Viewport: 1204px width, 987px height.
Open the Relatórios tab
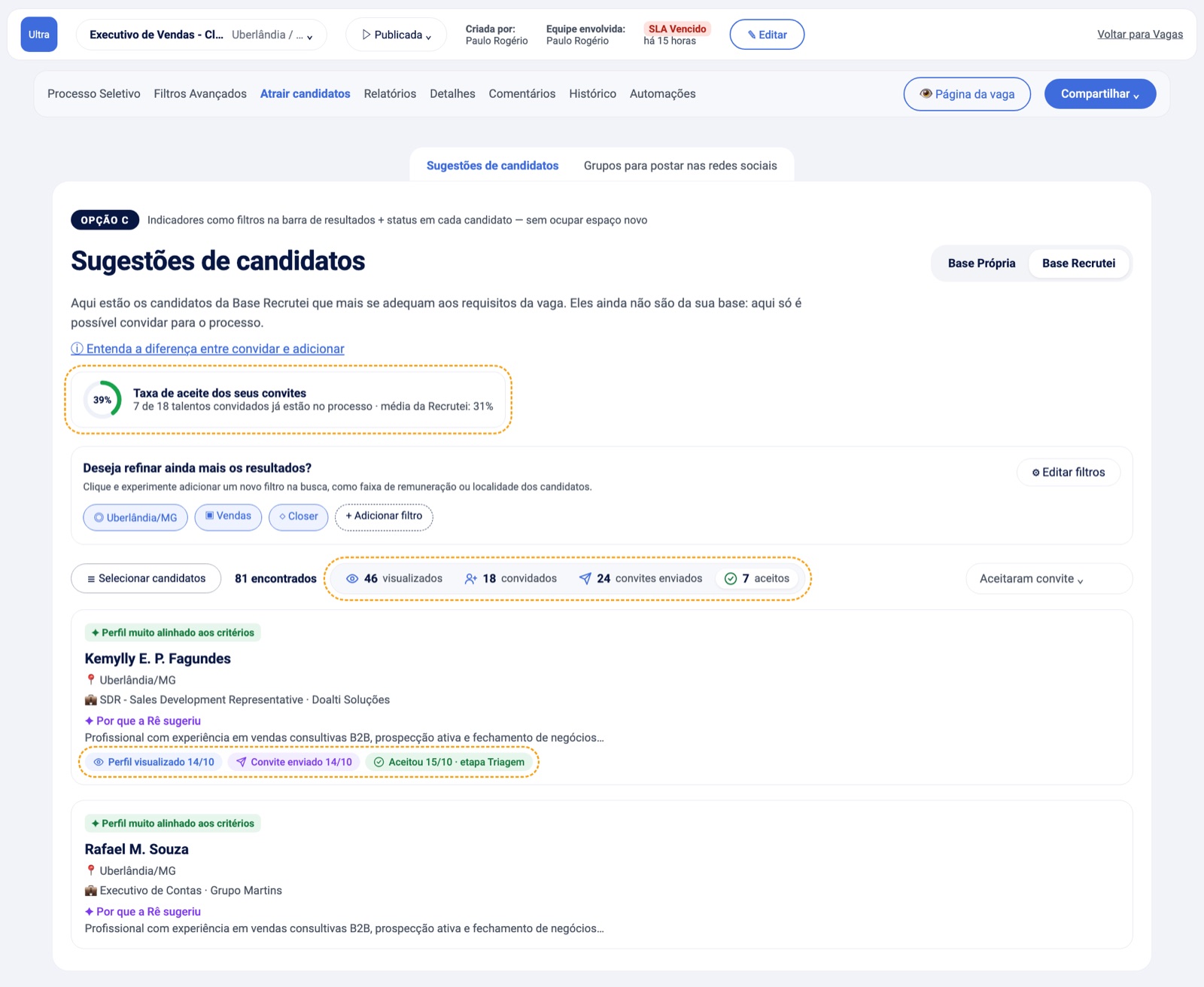(x=390, y=94)
